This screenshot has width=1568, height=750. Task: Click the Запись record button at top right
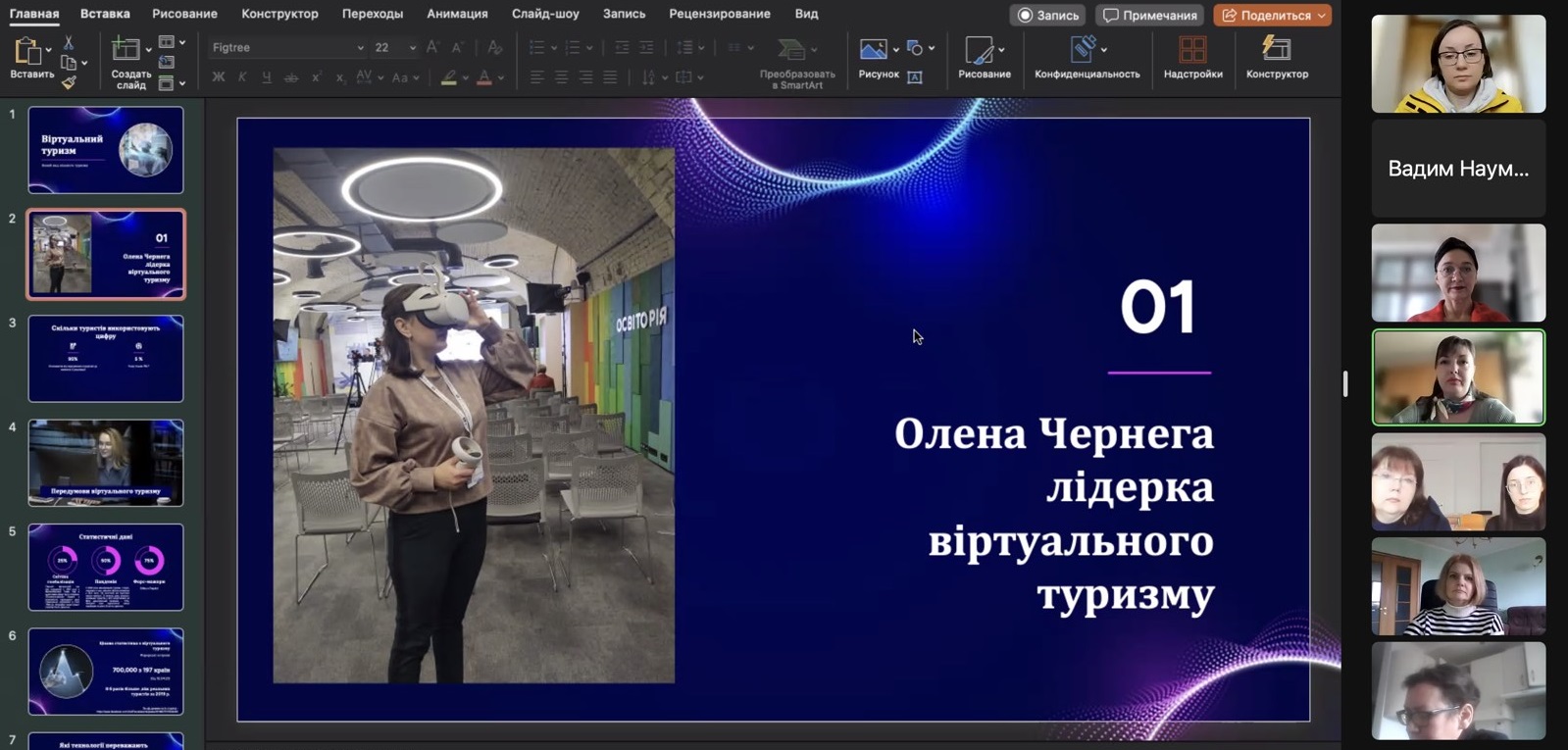1047,15
